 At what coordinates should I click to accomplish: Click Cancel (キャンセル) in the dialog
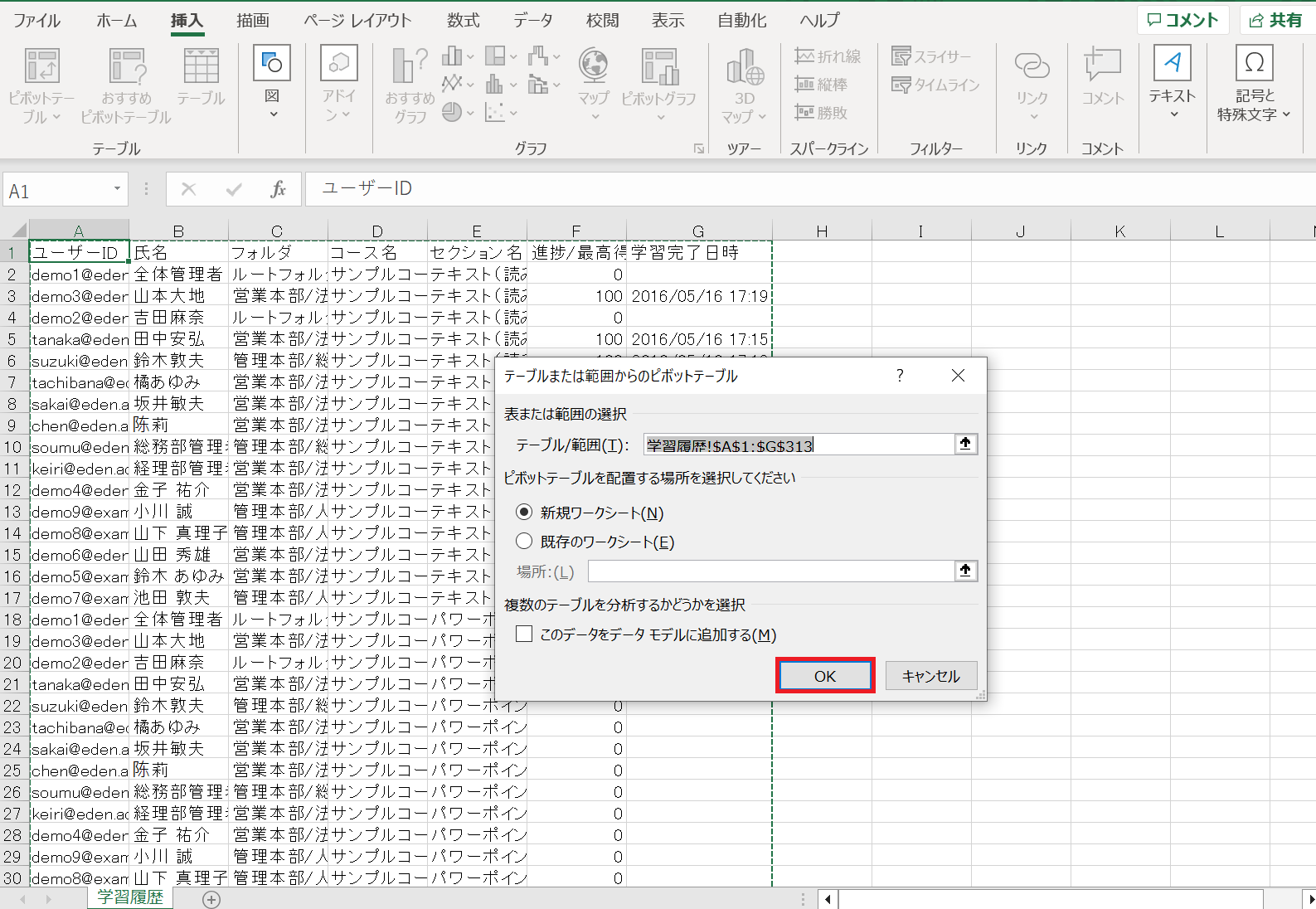(931, 676)
